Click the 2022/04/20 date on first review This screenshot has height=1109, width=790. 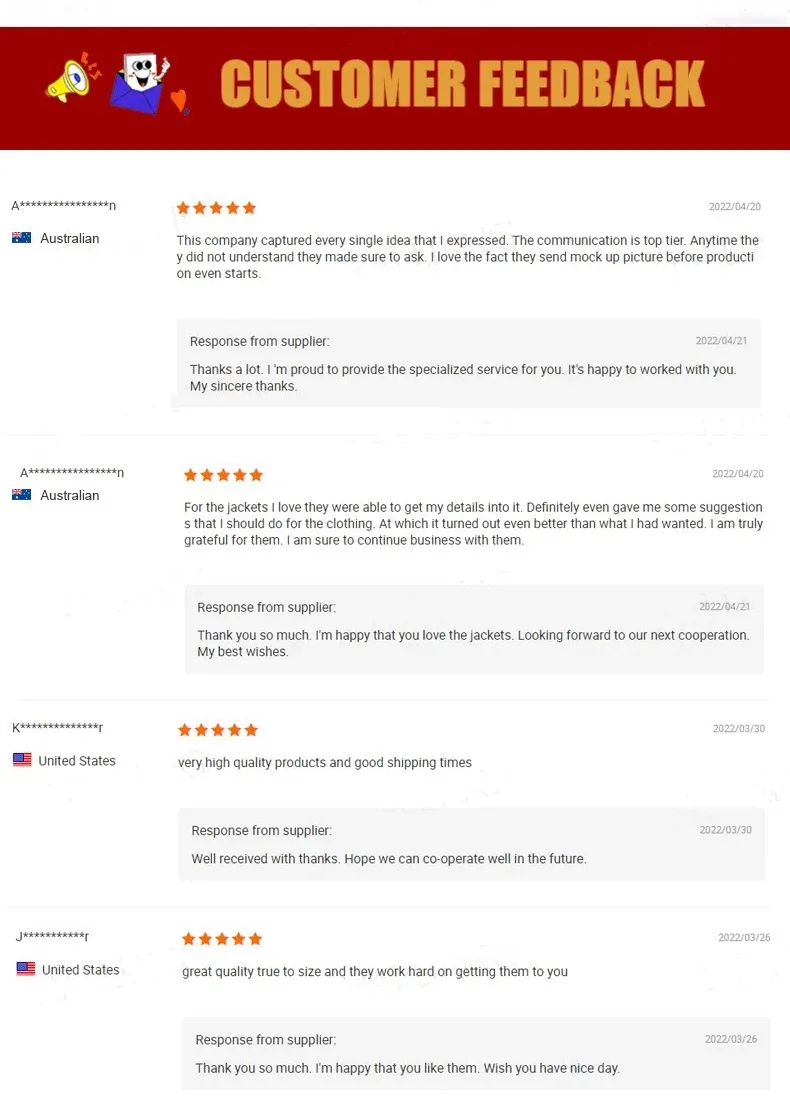[x=735, y=207]
